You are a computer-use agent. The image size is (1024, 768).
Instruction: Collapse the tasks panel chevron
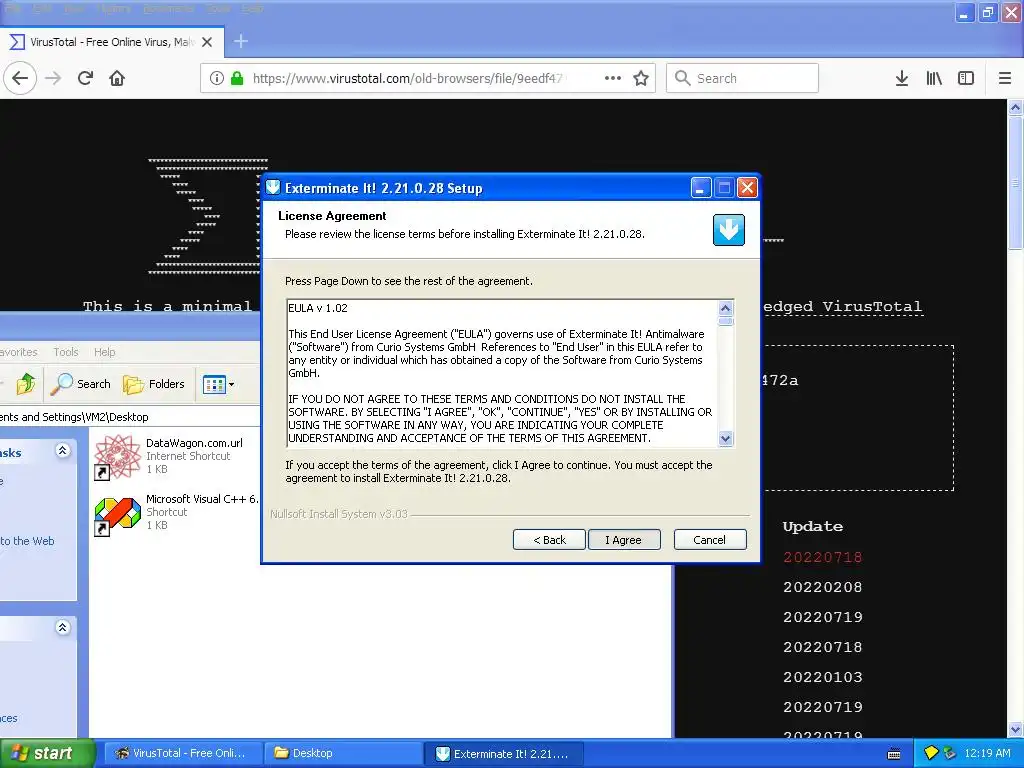[63, 451]
